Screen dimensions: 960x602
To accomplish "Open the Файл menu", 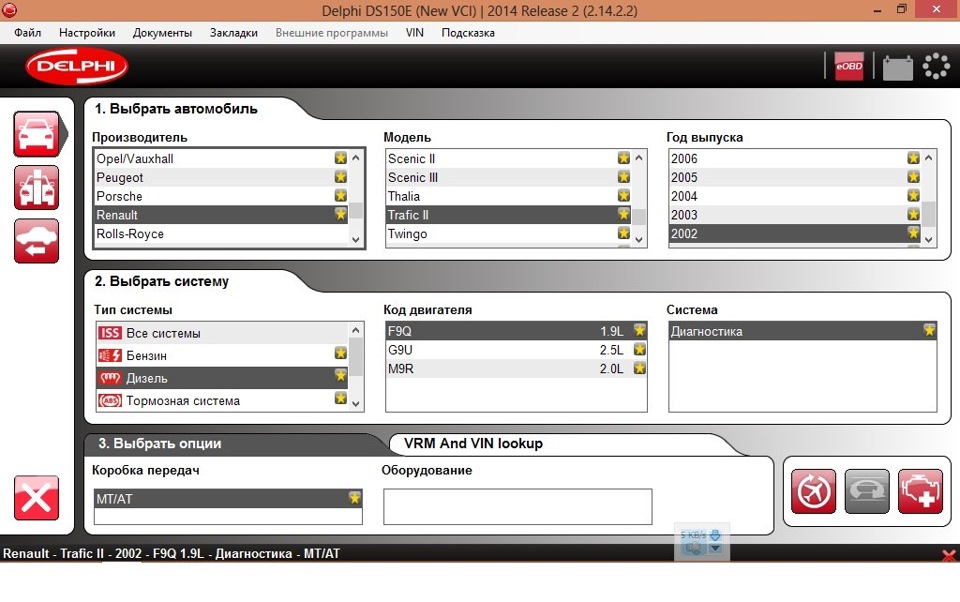I will pos(28,33).
